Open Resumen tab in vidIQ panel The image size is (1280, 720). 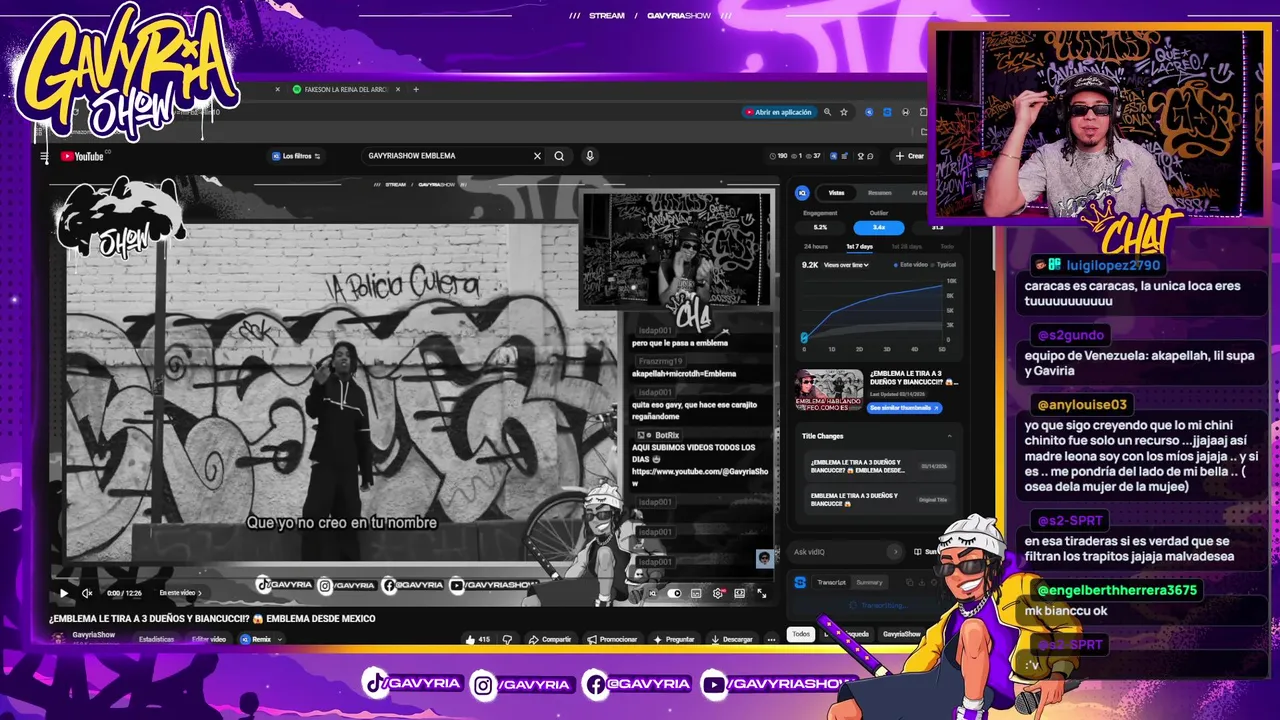click(x=879, y=193)
